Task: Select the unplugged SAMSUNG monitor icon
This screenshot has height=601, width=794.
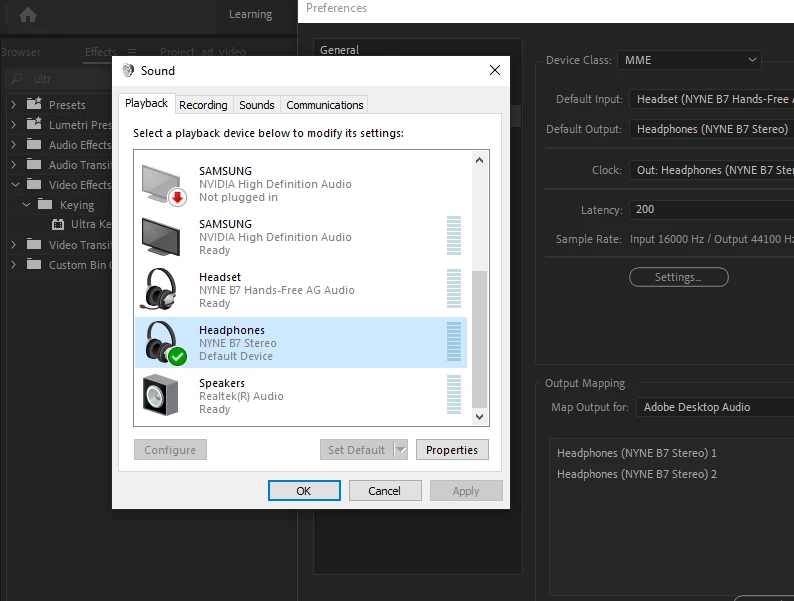Action: pyautogui.click(x=164, y=185)
